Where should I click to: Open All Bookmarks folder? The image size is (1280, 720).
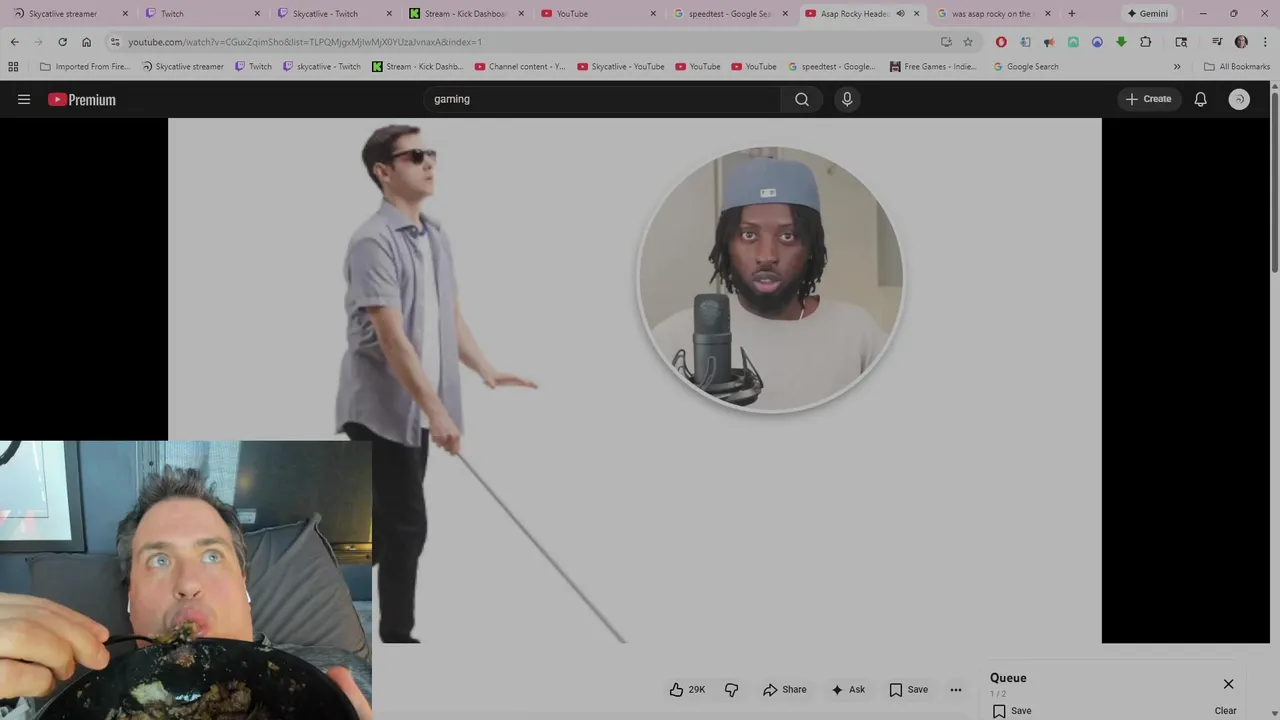(x=1237, y=67)
